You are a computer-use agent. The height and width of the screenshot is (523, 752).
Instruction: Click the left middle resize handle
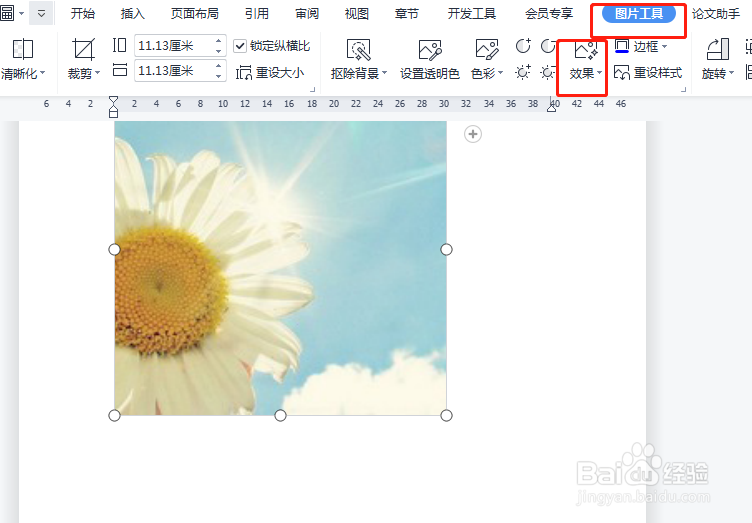pyautogui.click(x=114, y=249)
